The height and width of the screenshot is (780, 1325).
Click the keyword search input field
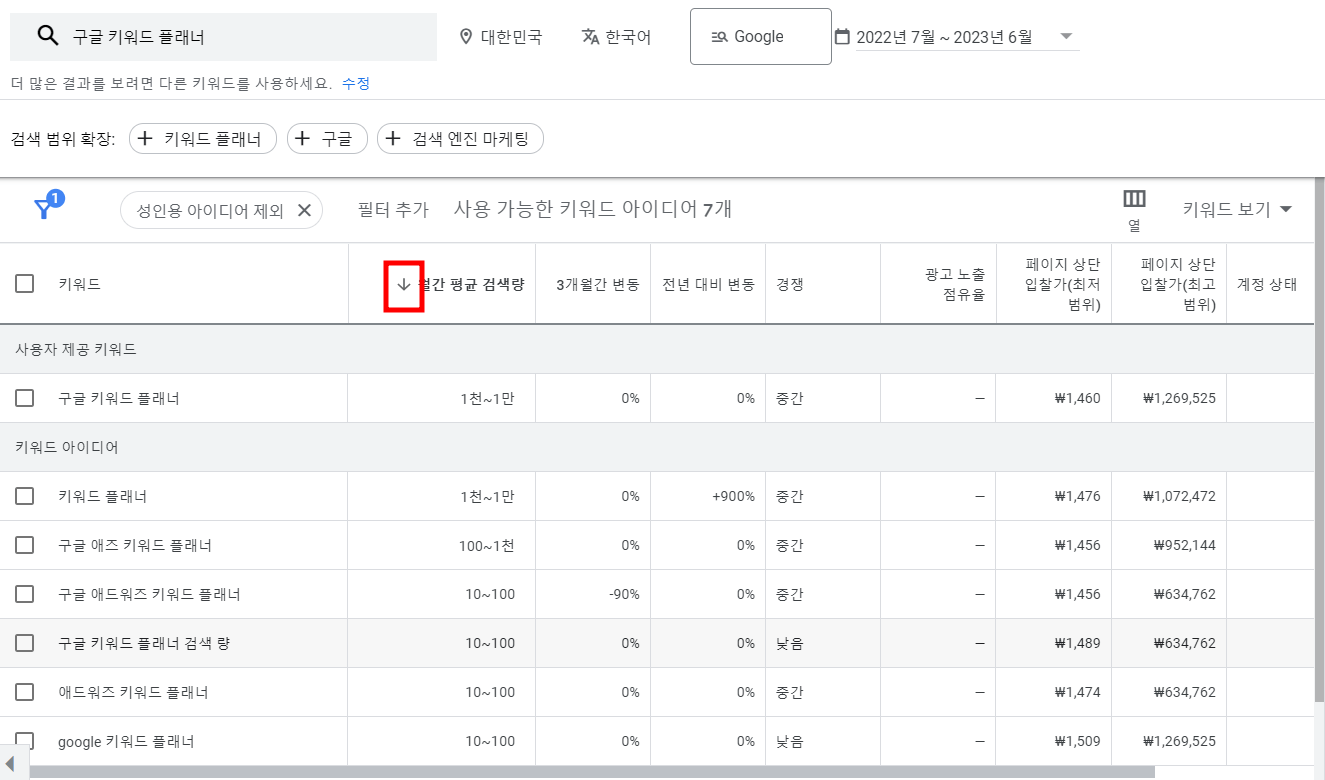(x=223, y=37)
